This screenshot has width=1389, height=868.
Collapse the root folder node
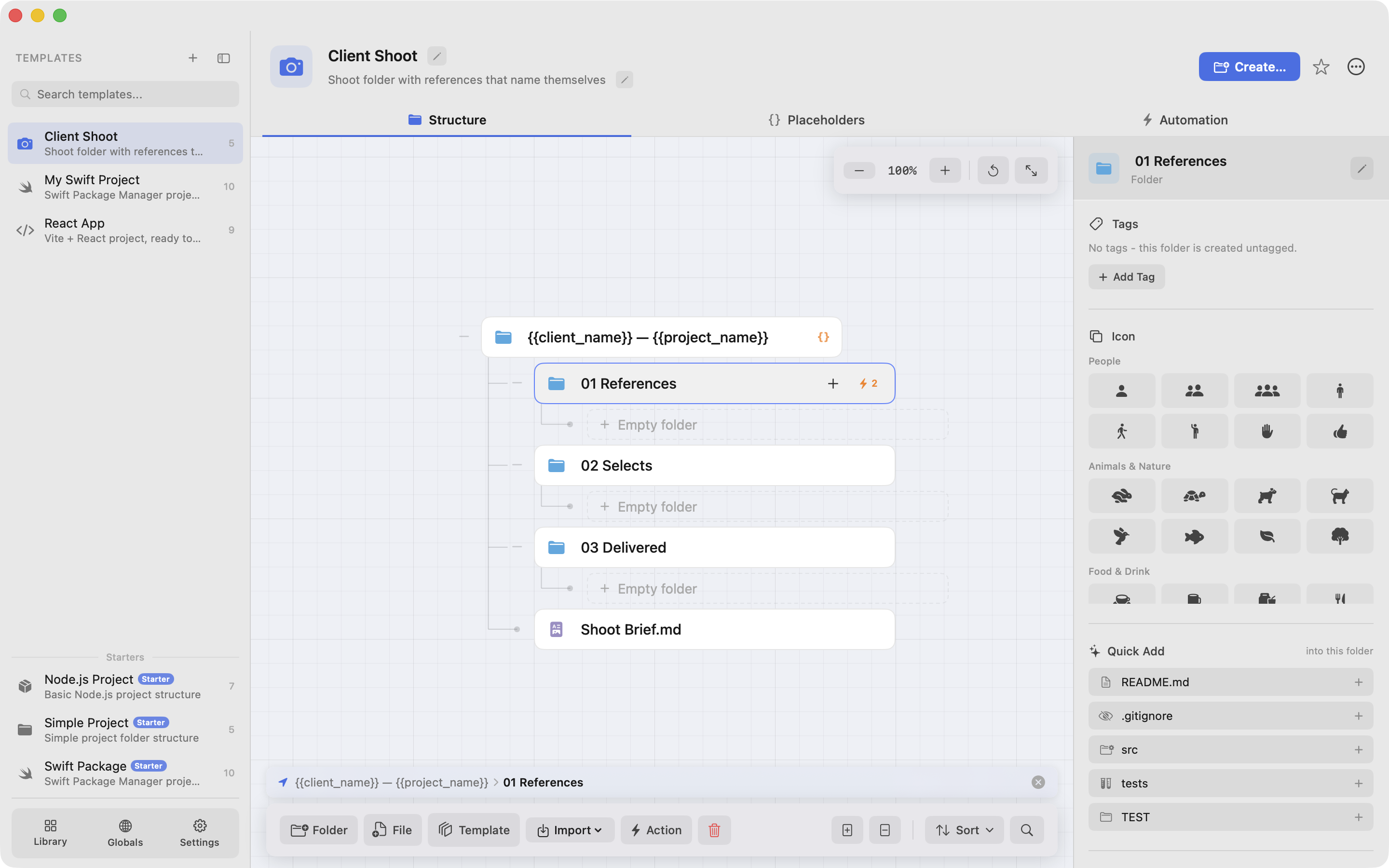464,337
